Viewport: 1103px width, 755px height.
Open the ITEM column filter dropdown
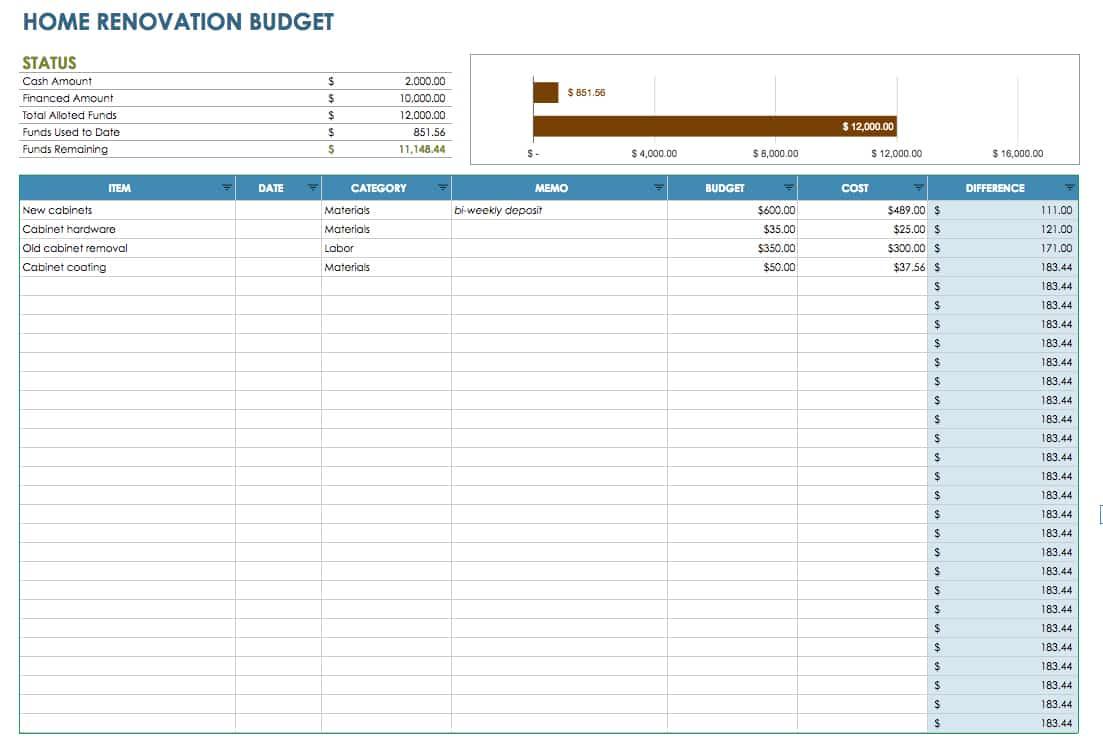click(227, 188)
